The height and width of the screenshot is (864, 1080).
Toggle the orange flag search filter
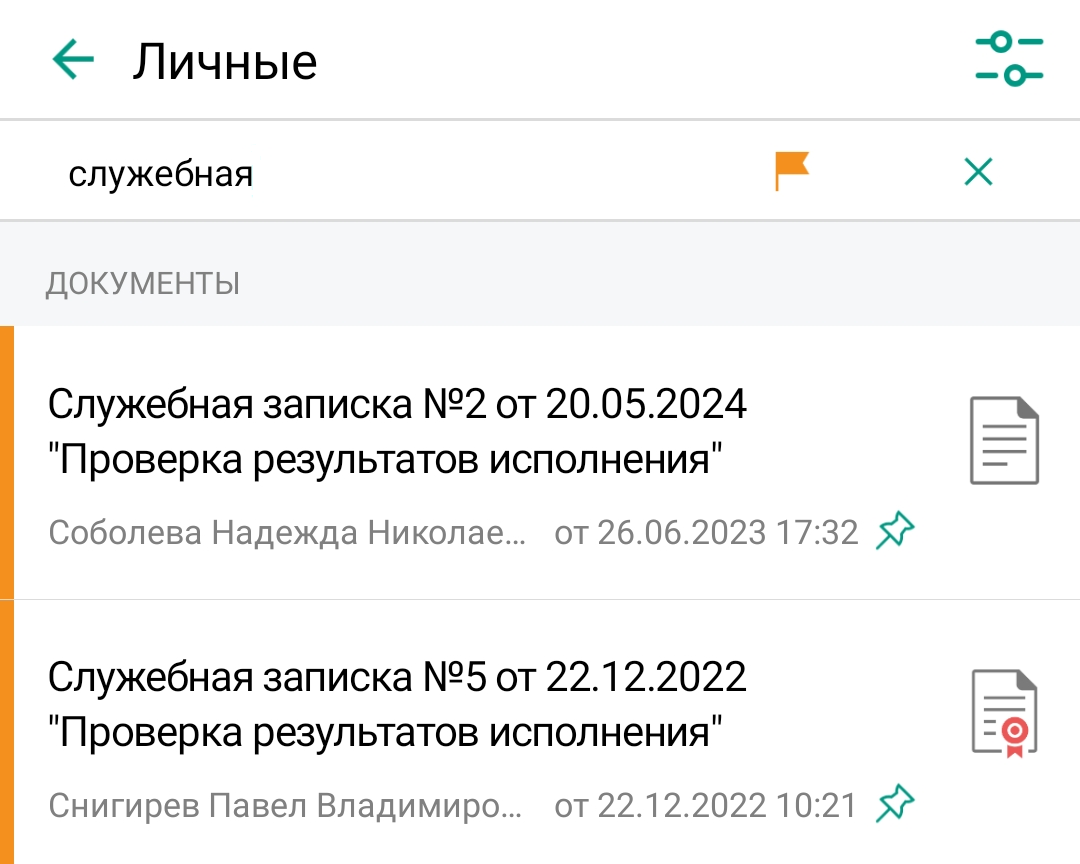[791, 171]
